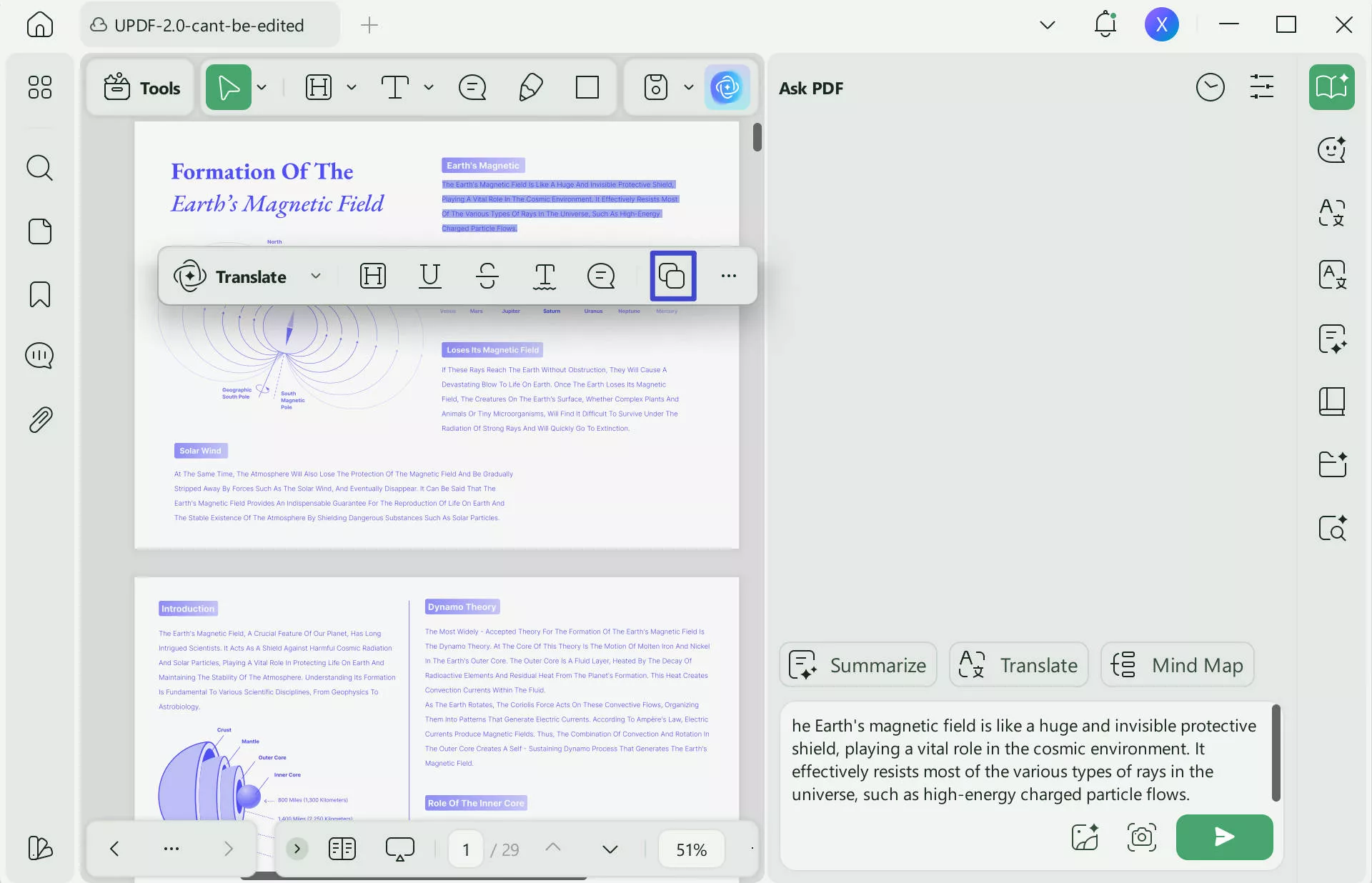This screenshot has width=1372, height=883.
Task: Toggle highlight on the selected text
Action: coord(372,276)
